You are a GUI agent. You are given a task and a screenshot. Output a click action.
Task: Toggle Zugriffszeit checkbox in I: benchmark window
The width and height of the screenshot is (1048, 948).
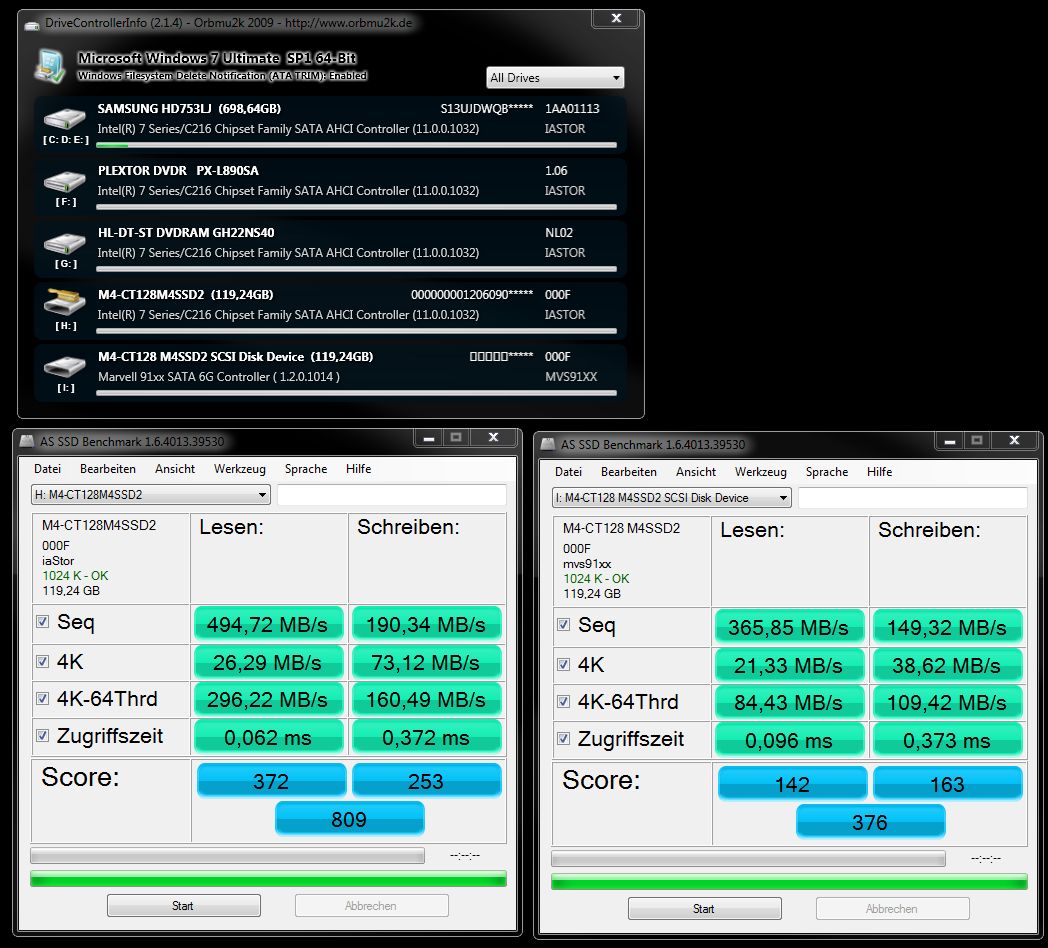[x=563, y=738]
